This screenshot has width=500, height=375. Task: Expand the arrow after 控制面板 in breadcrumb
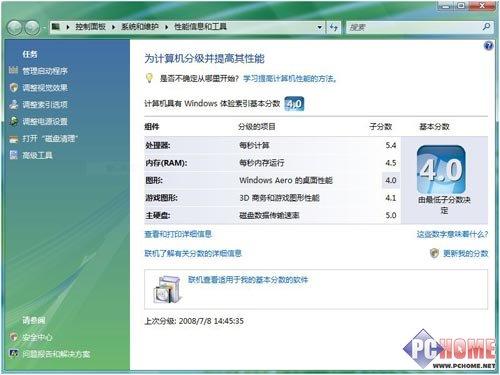[113, 27]
